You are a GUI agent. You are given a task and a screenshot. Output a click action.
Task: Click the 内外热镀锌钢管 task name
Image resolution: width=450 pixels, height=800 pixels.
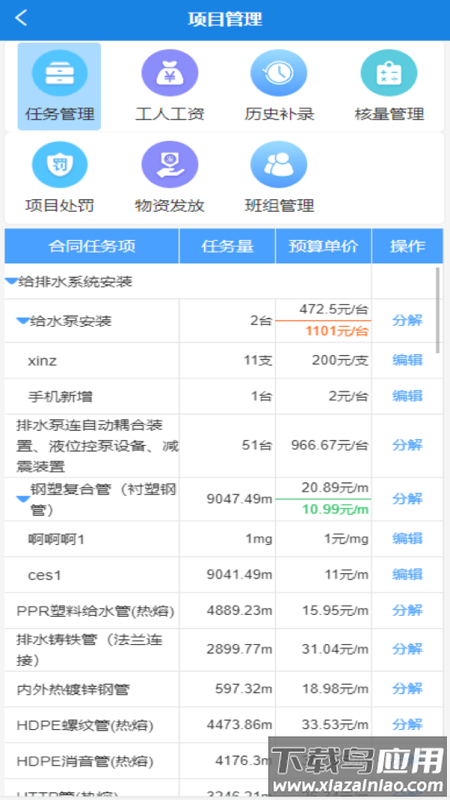tap(73, 689)
